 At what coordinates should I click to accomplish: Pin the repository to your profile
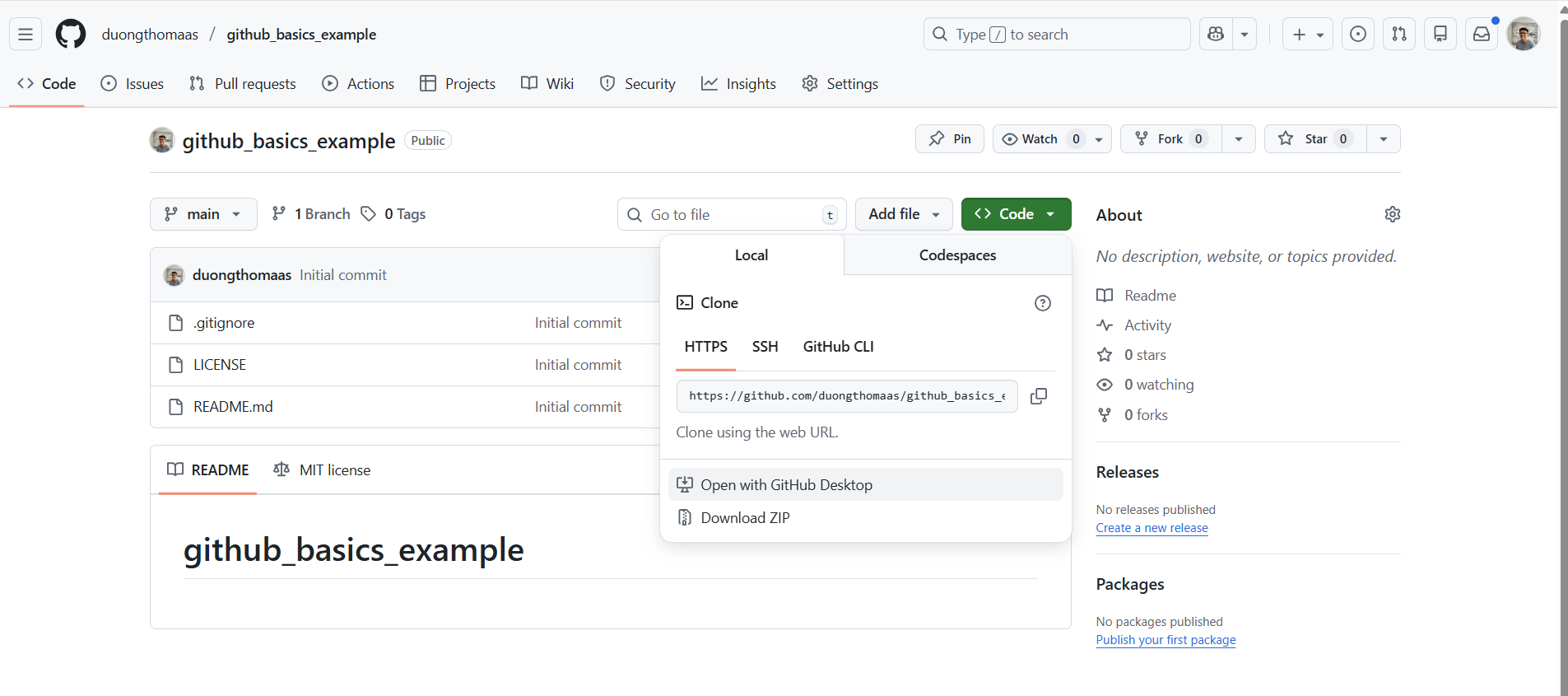tap(950, 139)
